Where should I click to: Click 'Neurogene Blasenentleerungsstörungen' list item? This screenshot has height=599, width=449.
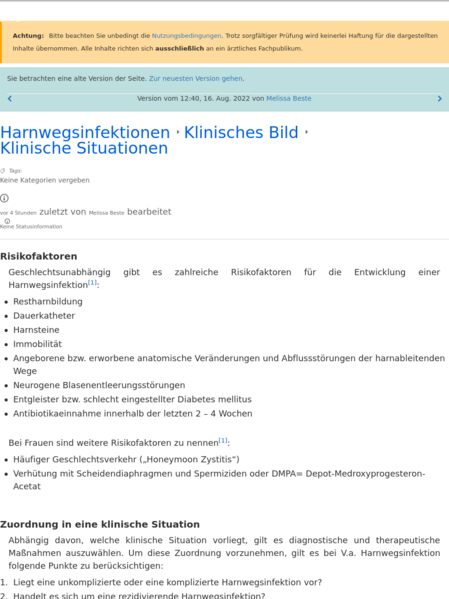(x=99, y=385)
